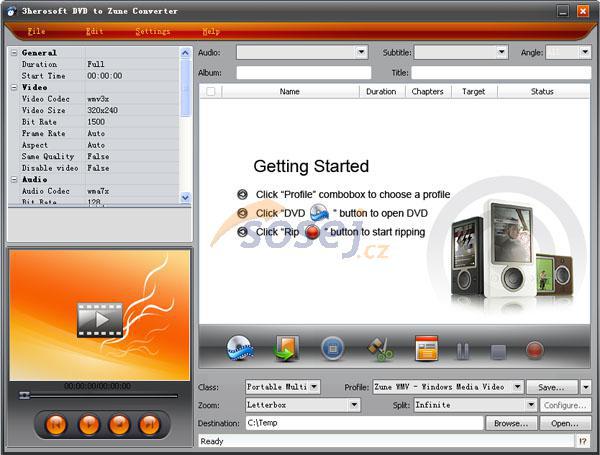Click the Open DVD disc icon
This screenshot has width=600, height=455.
click(240, 348)
